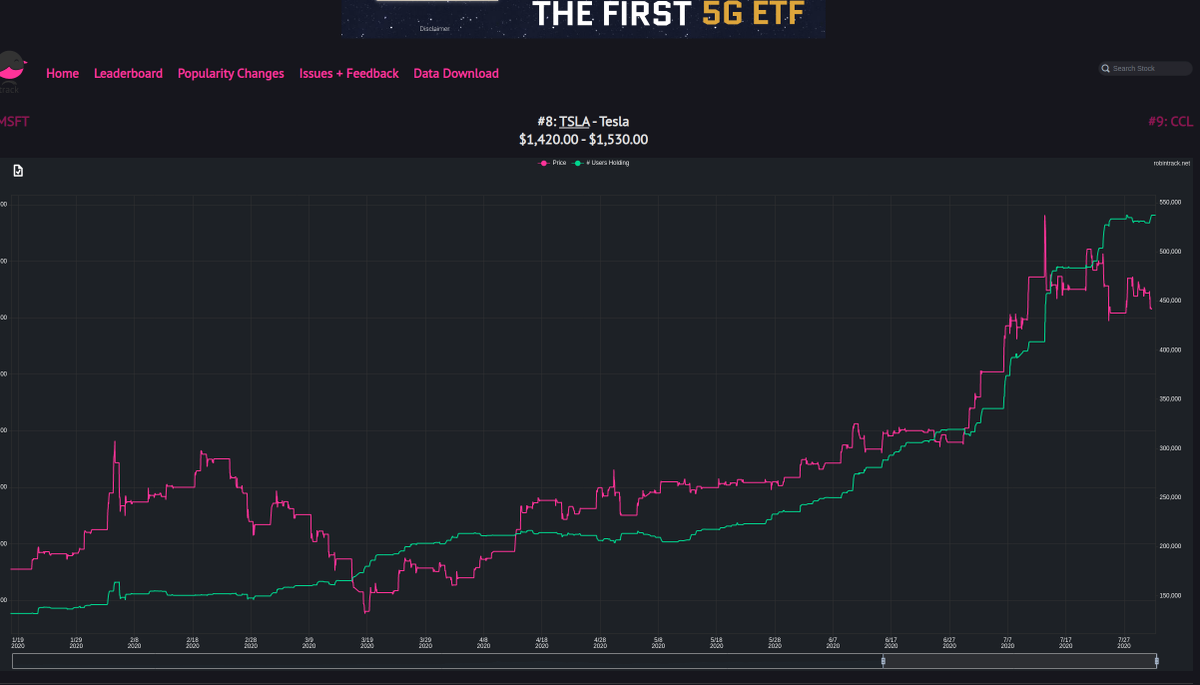Click the 550,000 right axis label

coord(1168,203)
